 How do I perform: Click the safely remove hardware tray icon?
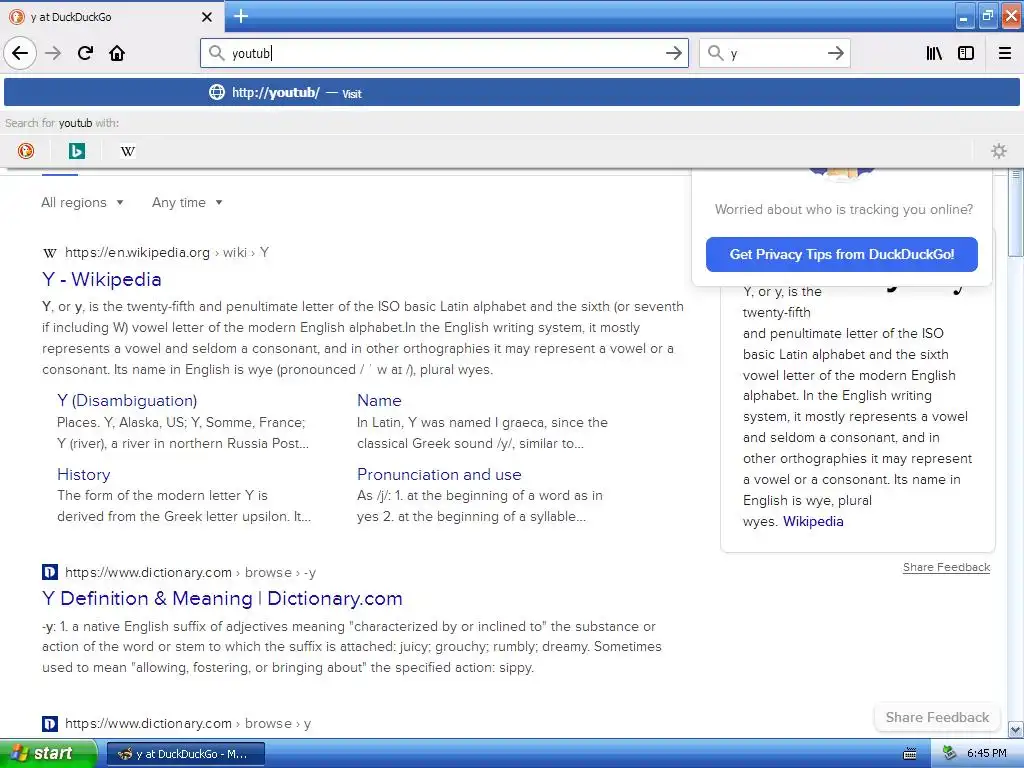click(949, 753)
